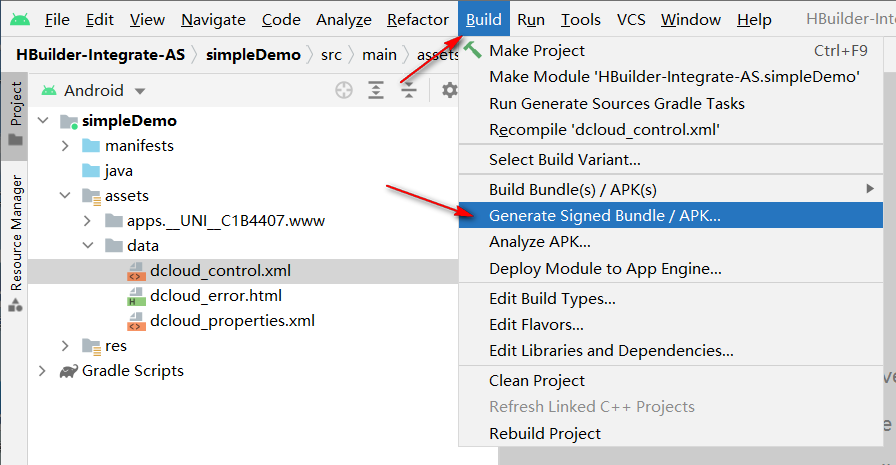
Task: Select the dcloud_error.html file icon
Action: click(135, 296)
